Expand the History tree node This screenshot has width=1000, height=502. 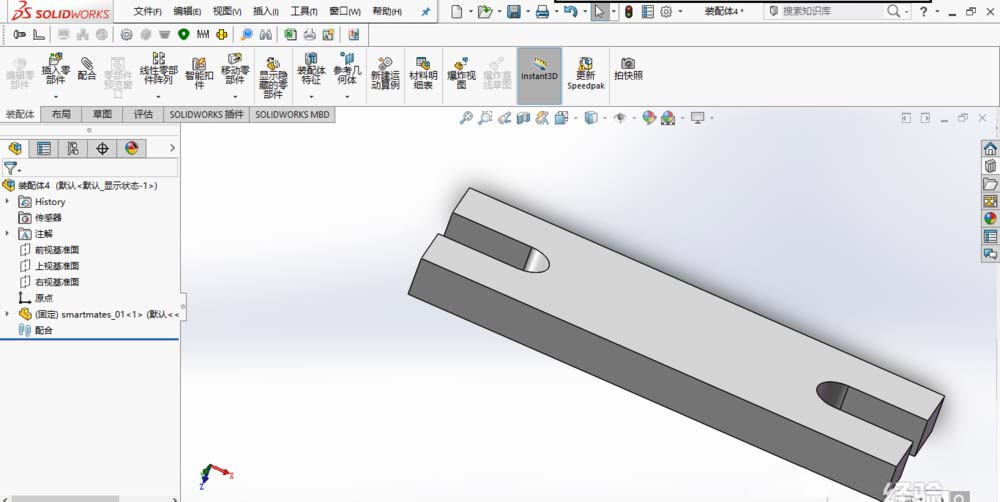tap(7, 202)
